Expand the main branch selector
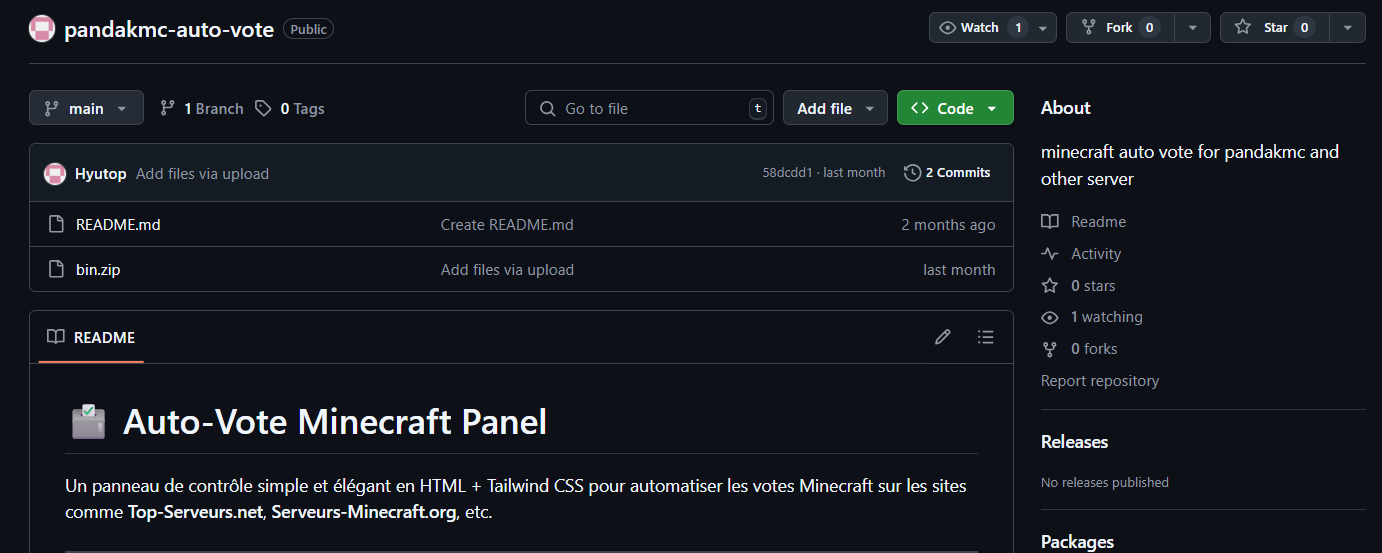 [86, 108]
